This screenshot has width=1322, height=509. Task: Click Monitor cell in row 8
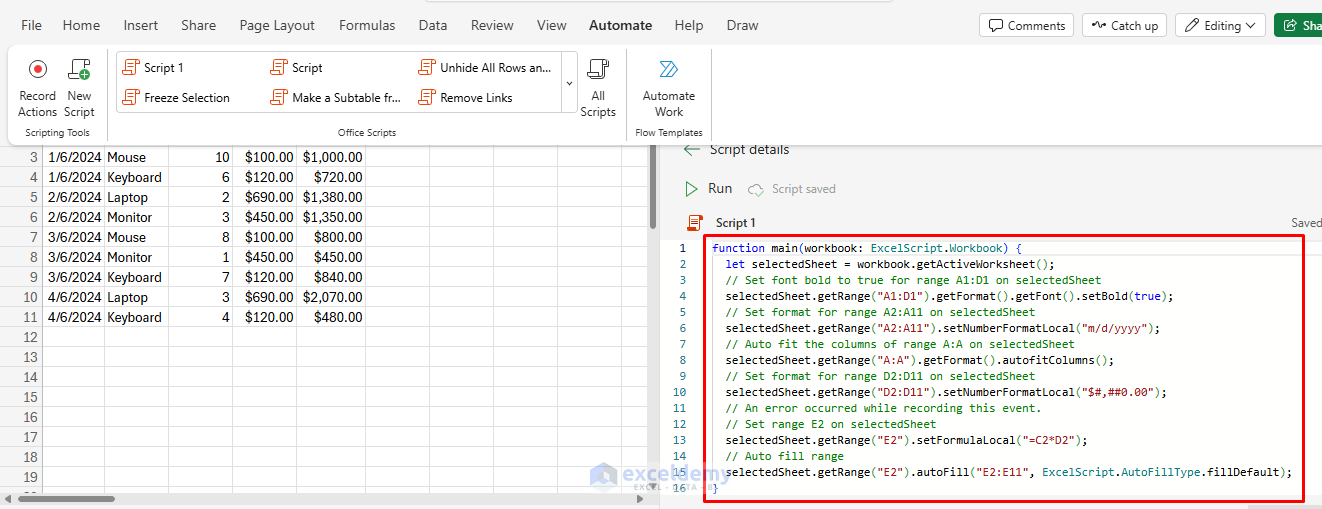(136, 257)
